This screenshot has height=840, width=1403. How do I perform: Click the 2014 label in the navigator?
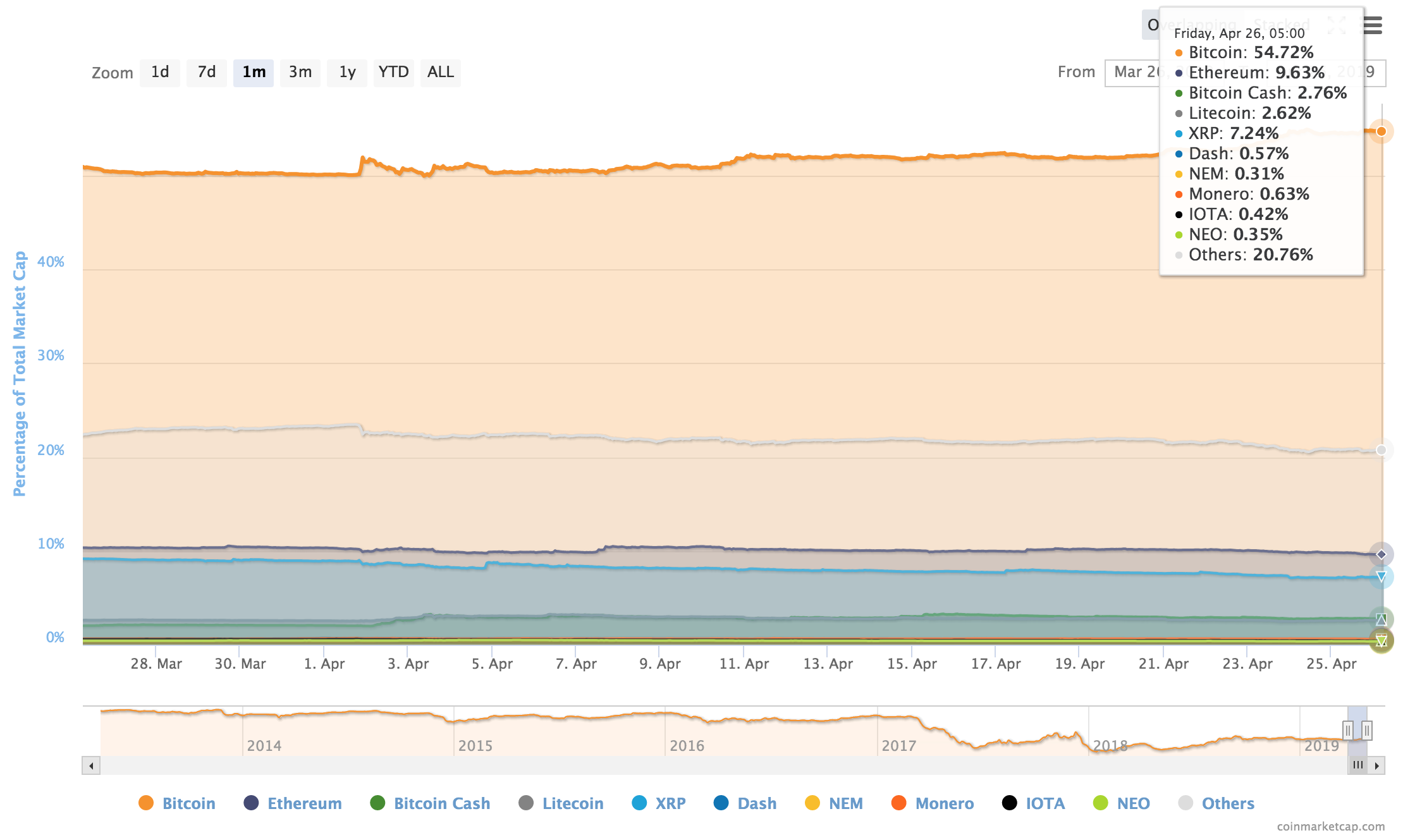point(264,746)
